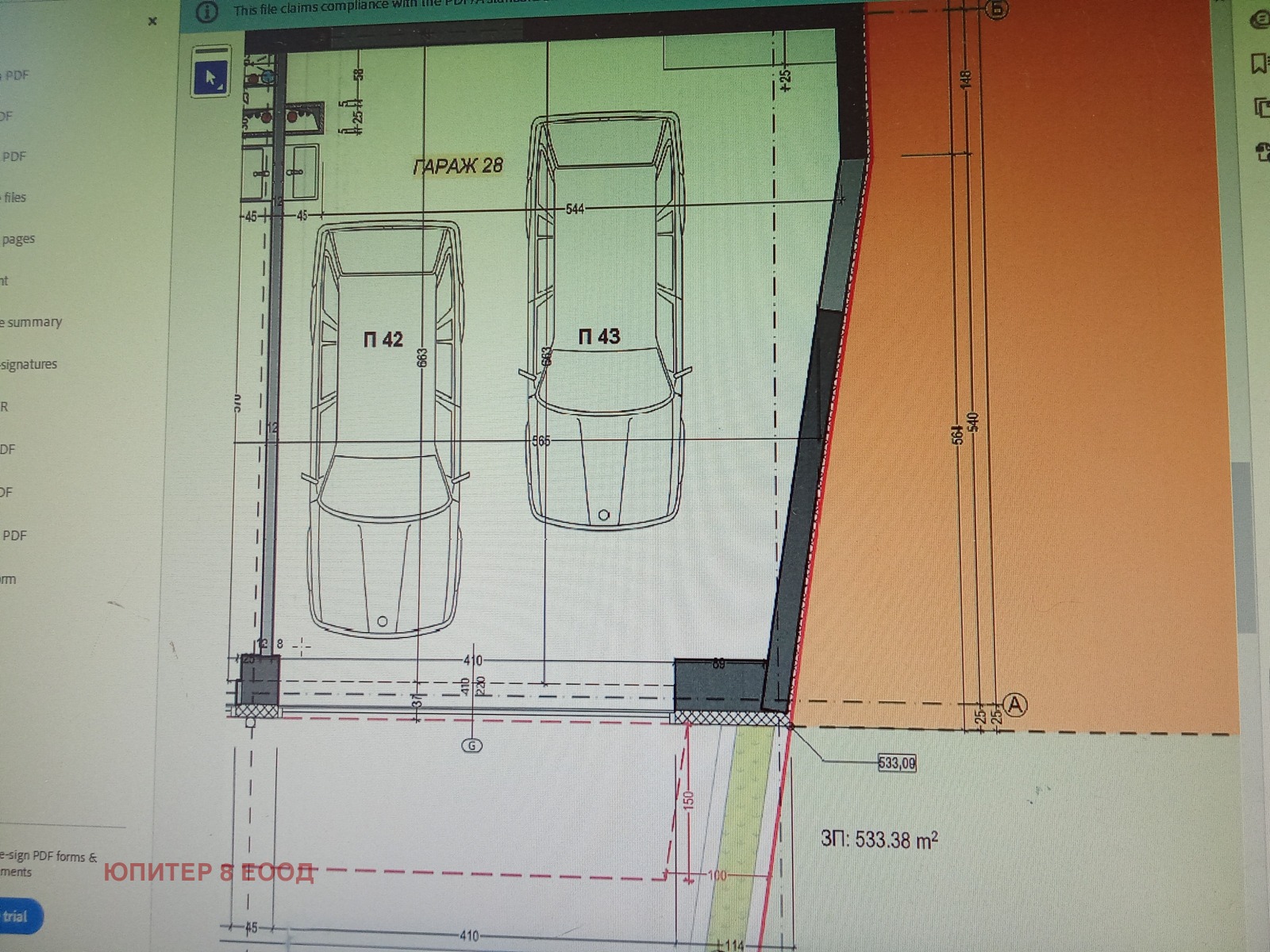Click the ГАРАЖ 28 label on plan
This screenshot has width=1270, height=952.
point(458,166)
